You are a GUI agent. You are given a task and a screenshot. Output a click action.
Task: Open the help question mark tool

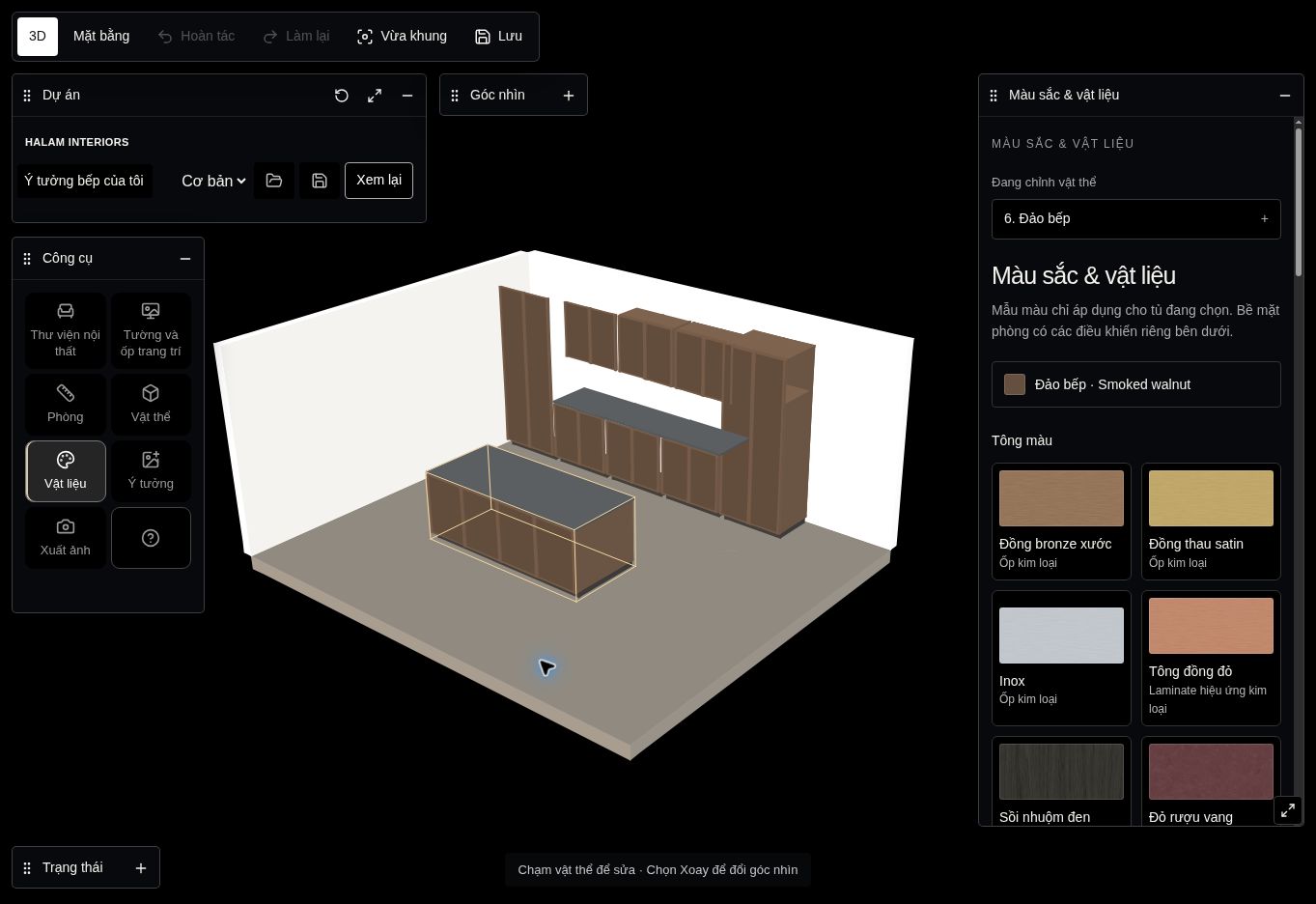[151, 538]
